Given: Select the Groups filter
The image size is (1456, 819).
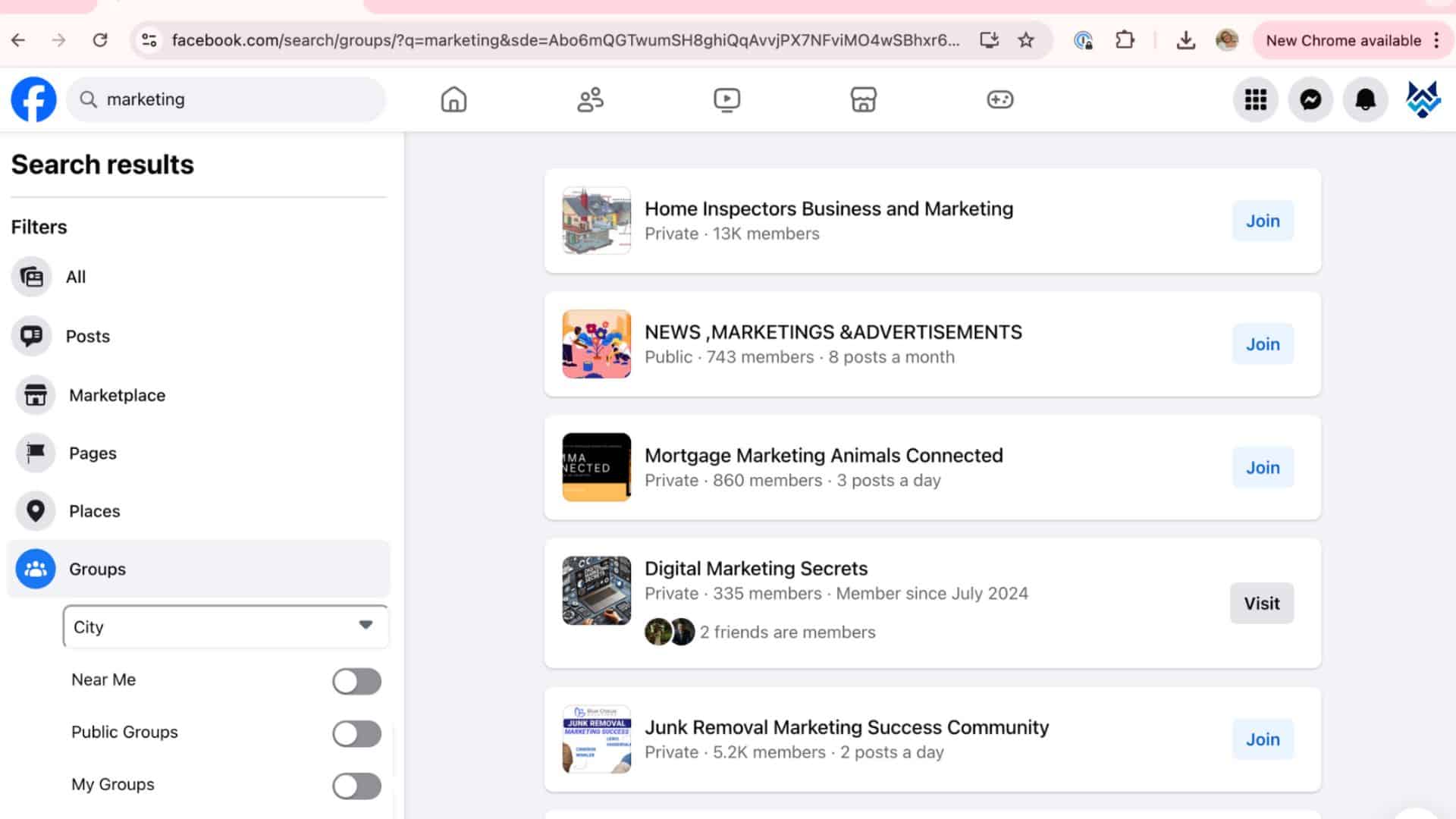Looking at the screenshot, I should pyautogui.click(x=199, y=569).
